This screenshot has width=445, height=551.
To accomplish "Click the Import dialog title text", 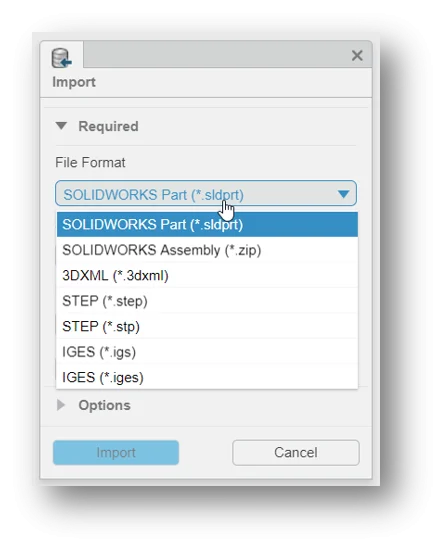I will coord(74,82).
